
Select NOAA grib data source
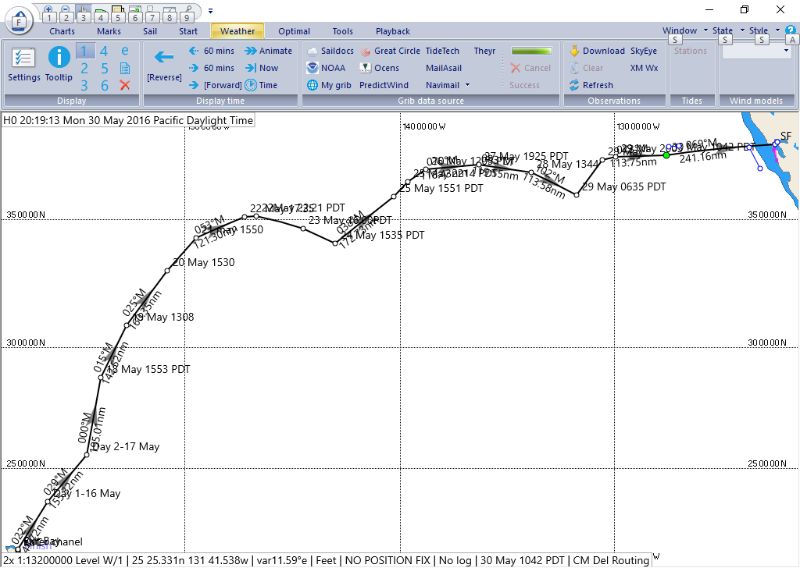tap(325, 68)
